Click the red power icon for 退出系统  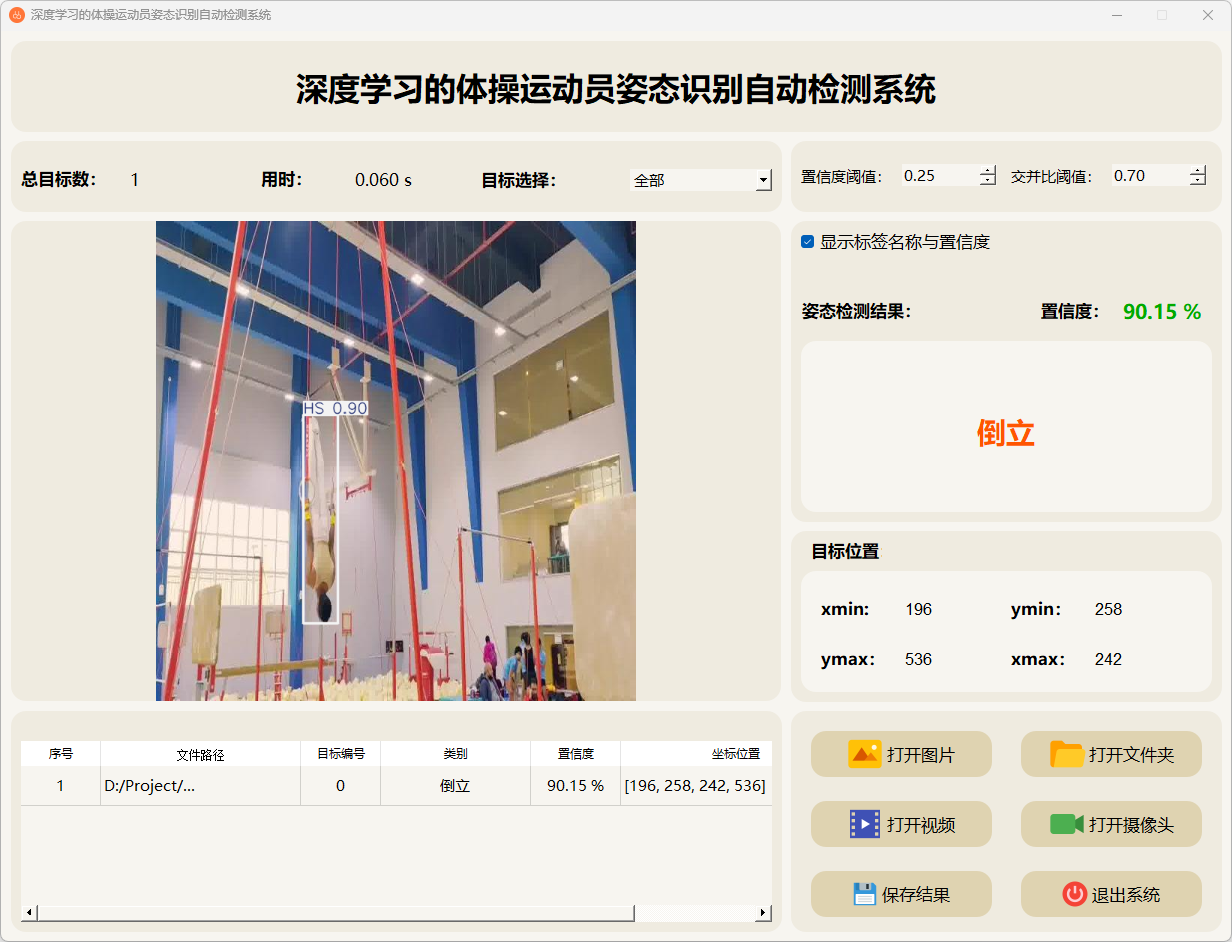click(x=1074, y=894)
